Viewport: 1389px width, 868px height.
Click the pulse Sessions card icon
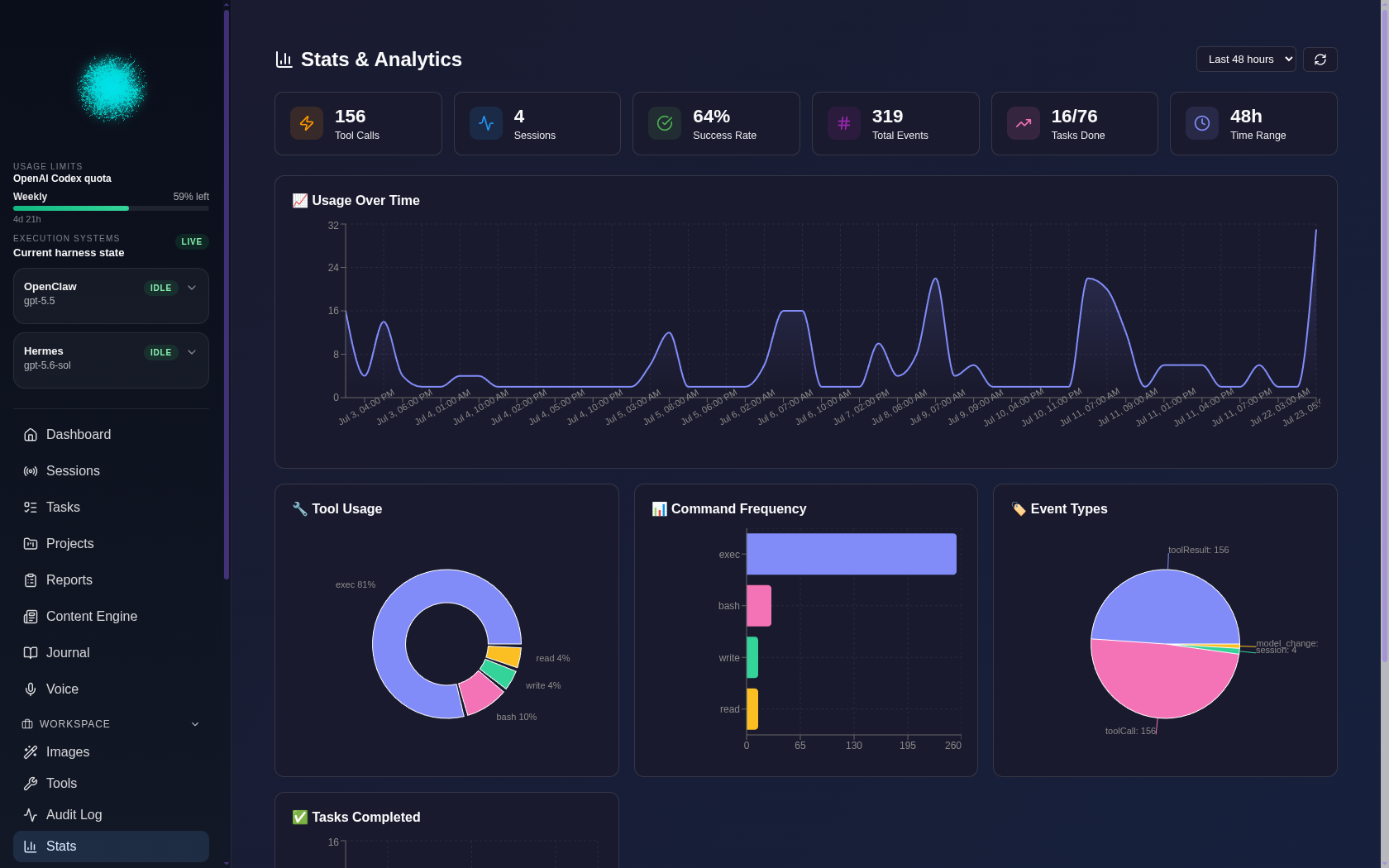coord(486,123)
